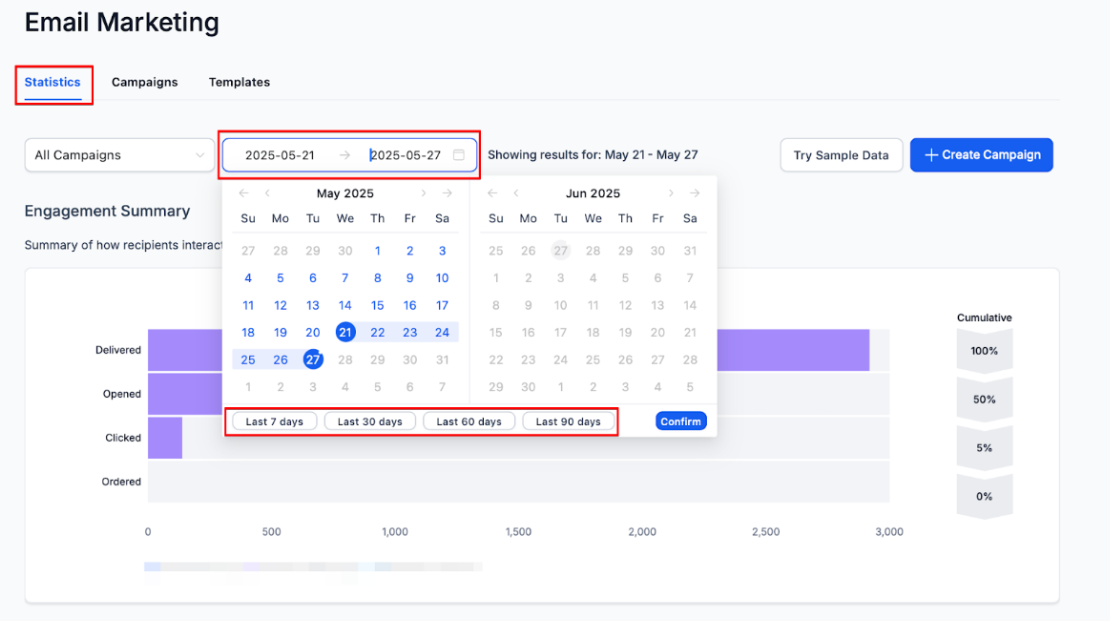
Task: Go to next month in May calendar
Action: click(x=423, y=194)
